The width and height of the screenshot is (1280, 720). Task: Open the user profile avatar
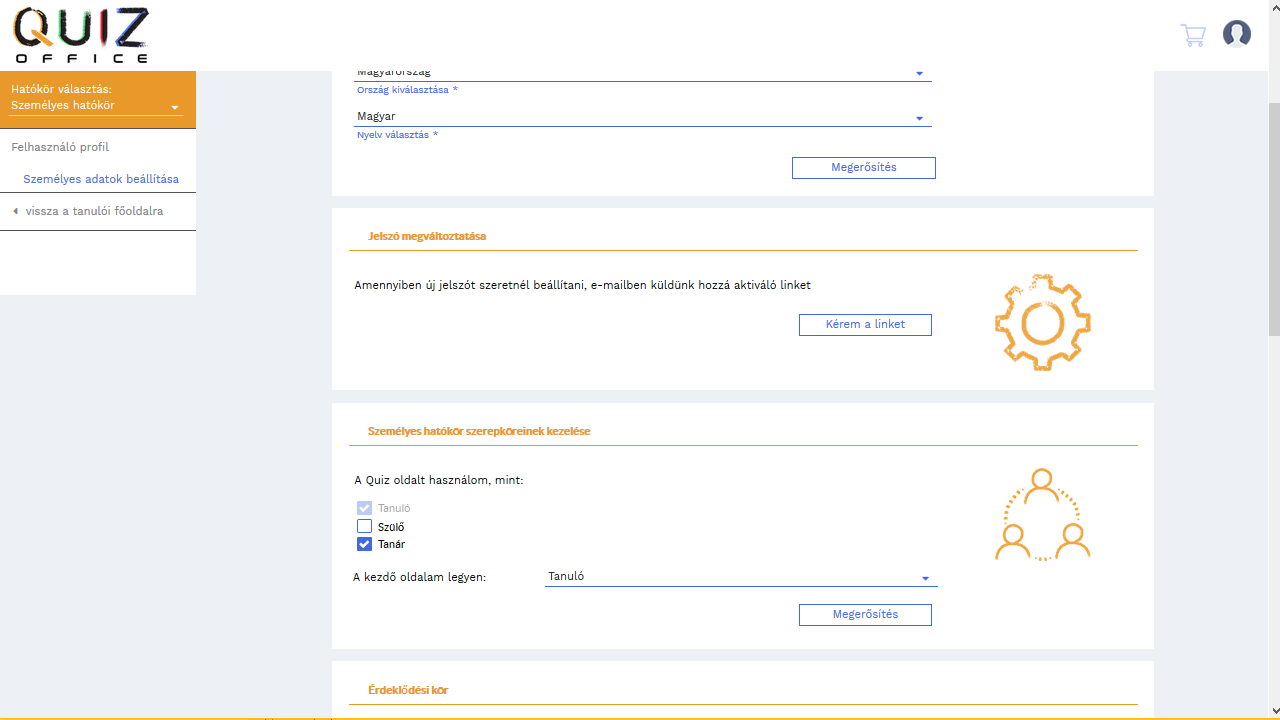point(1237,34)
